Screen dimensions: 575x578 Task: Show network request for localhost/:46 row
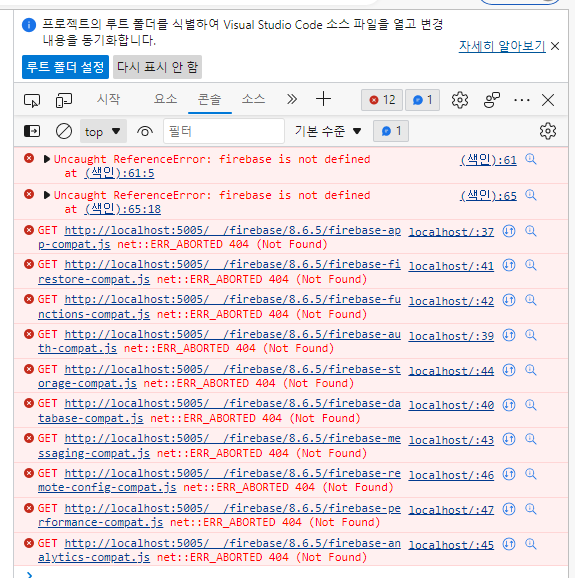[x=509, y=474]
